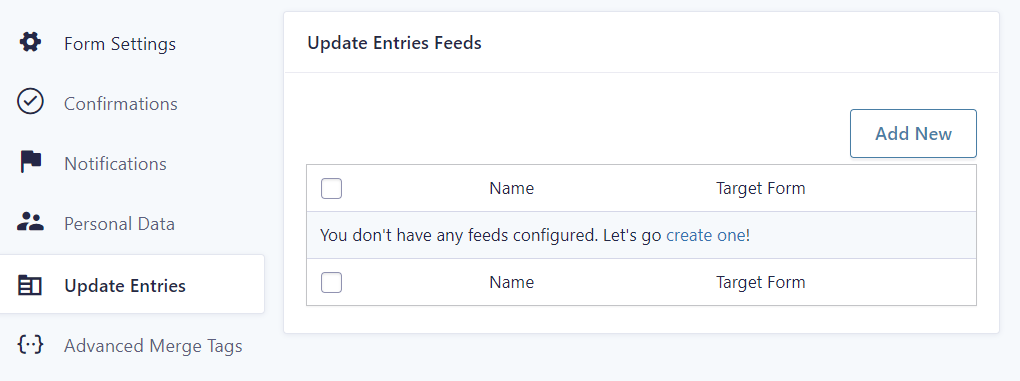This screenshot has width=1020, height=381.
Task: Click the Target Form header at top
Action: [760, 189]
